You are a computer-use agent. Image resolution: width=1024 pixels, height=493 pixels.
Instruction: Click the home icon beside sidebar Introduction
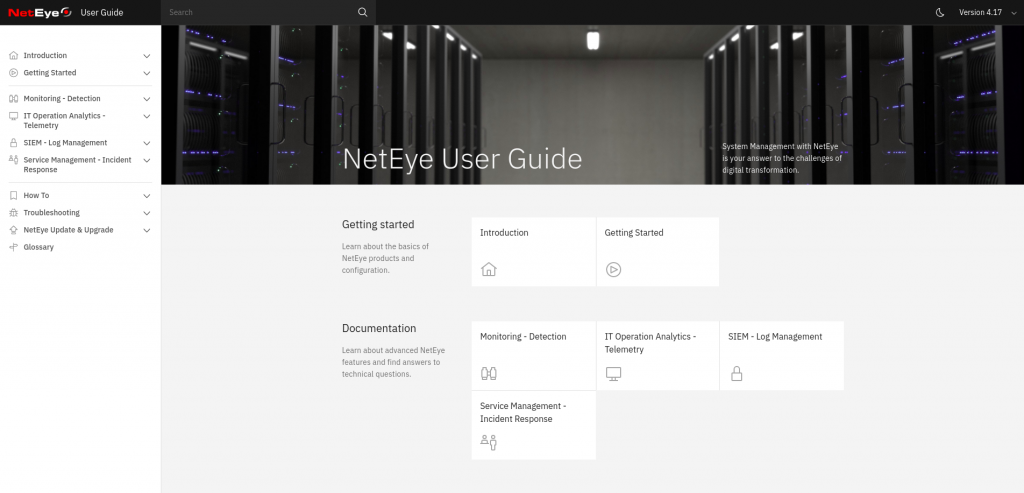pos(14,56)
